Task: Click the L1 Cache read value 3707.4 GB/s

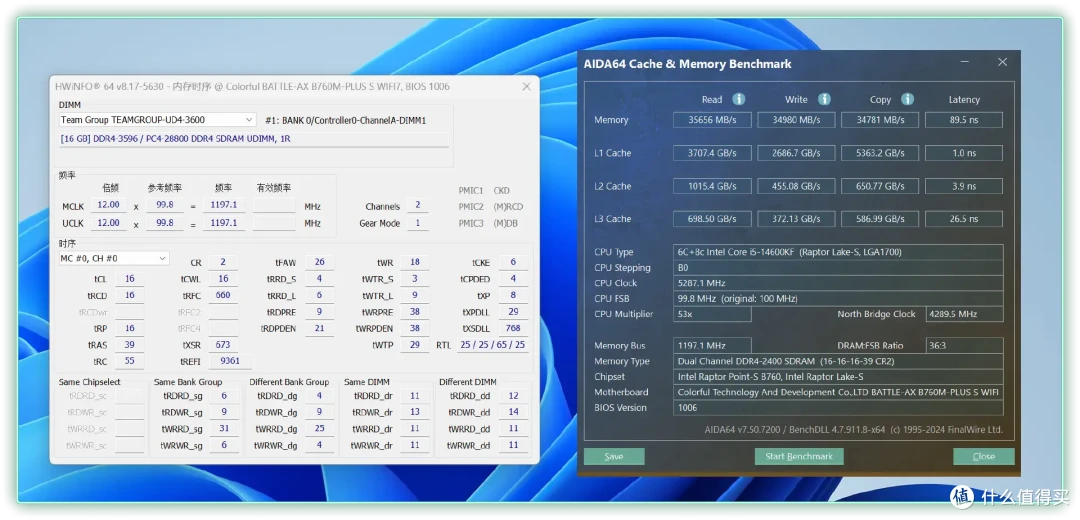Action: [x=712, y=153]
